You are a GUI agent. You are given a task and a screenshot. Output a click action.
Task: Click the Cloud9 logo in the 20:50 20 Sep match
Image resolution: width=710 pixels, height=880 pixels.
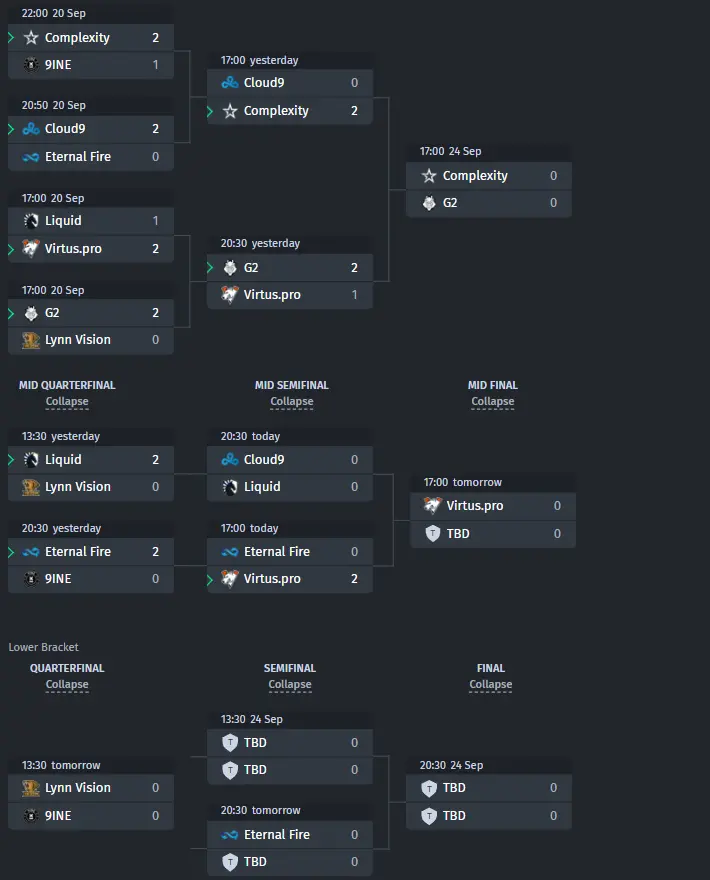tap(31, 129)
